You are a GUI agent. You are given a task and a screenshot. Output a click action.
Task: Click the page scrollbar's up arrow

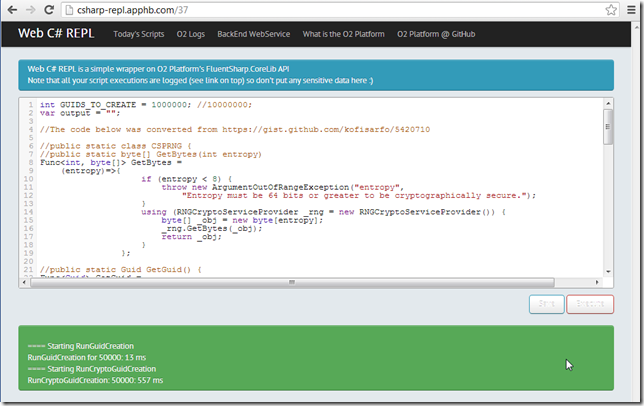[637, 27]
